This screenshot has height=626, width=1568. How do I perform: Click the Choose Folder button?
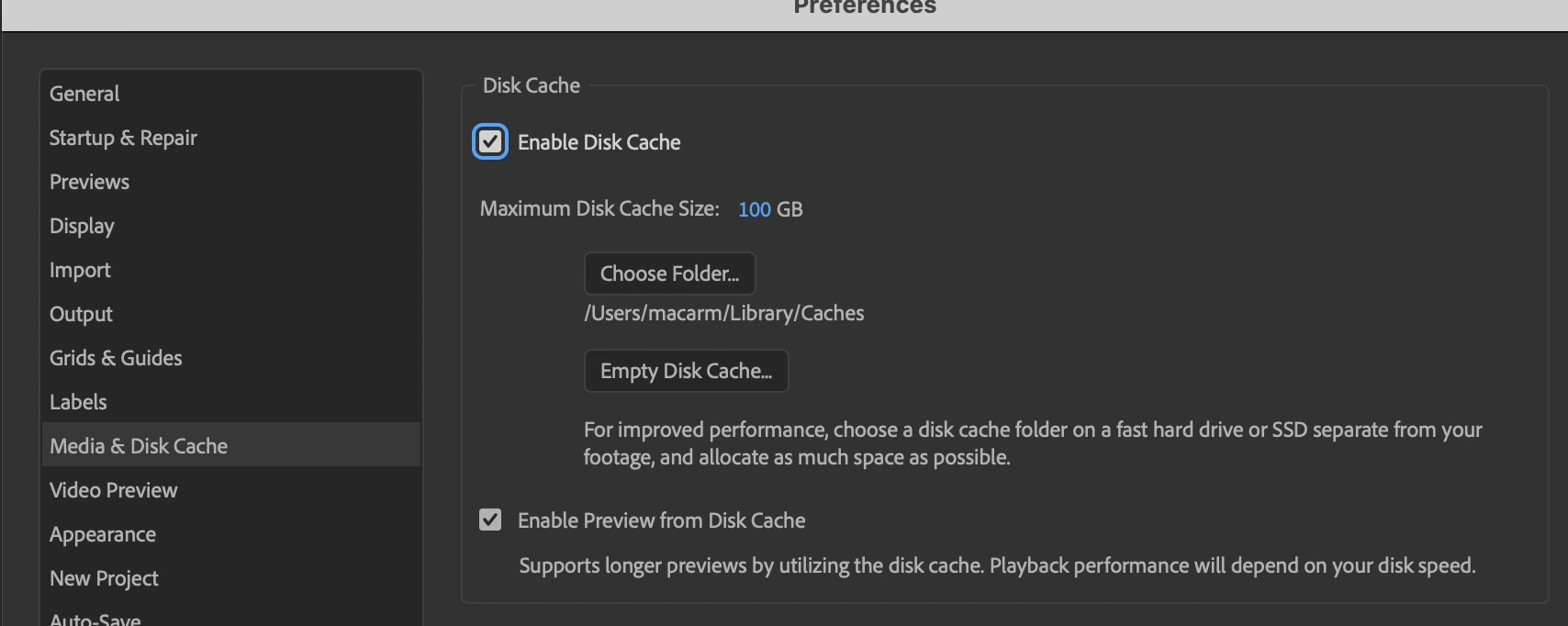coord(669,274)
